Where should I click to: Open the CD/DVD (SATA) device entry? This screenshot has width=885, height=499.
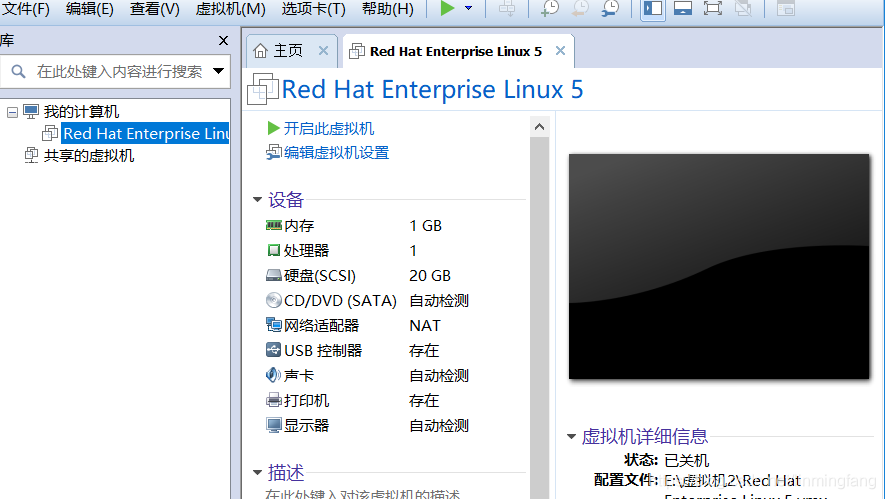(340, 300)
